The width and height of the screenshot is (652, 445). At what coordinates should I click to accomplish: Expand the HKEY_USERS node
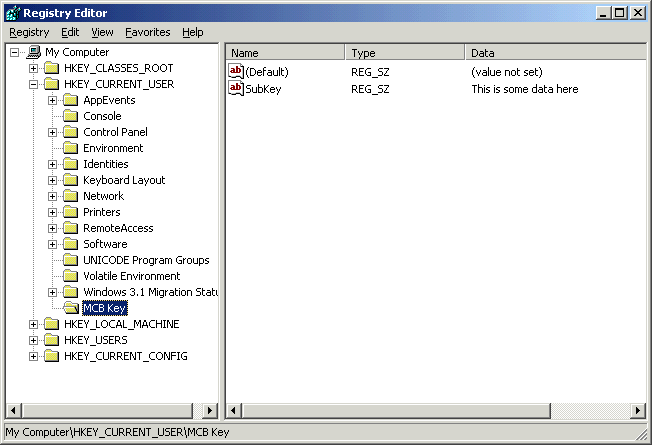[x=34, y=340]
